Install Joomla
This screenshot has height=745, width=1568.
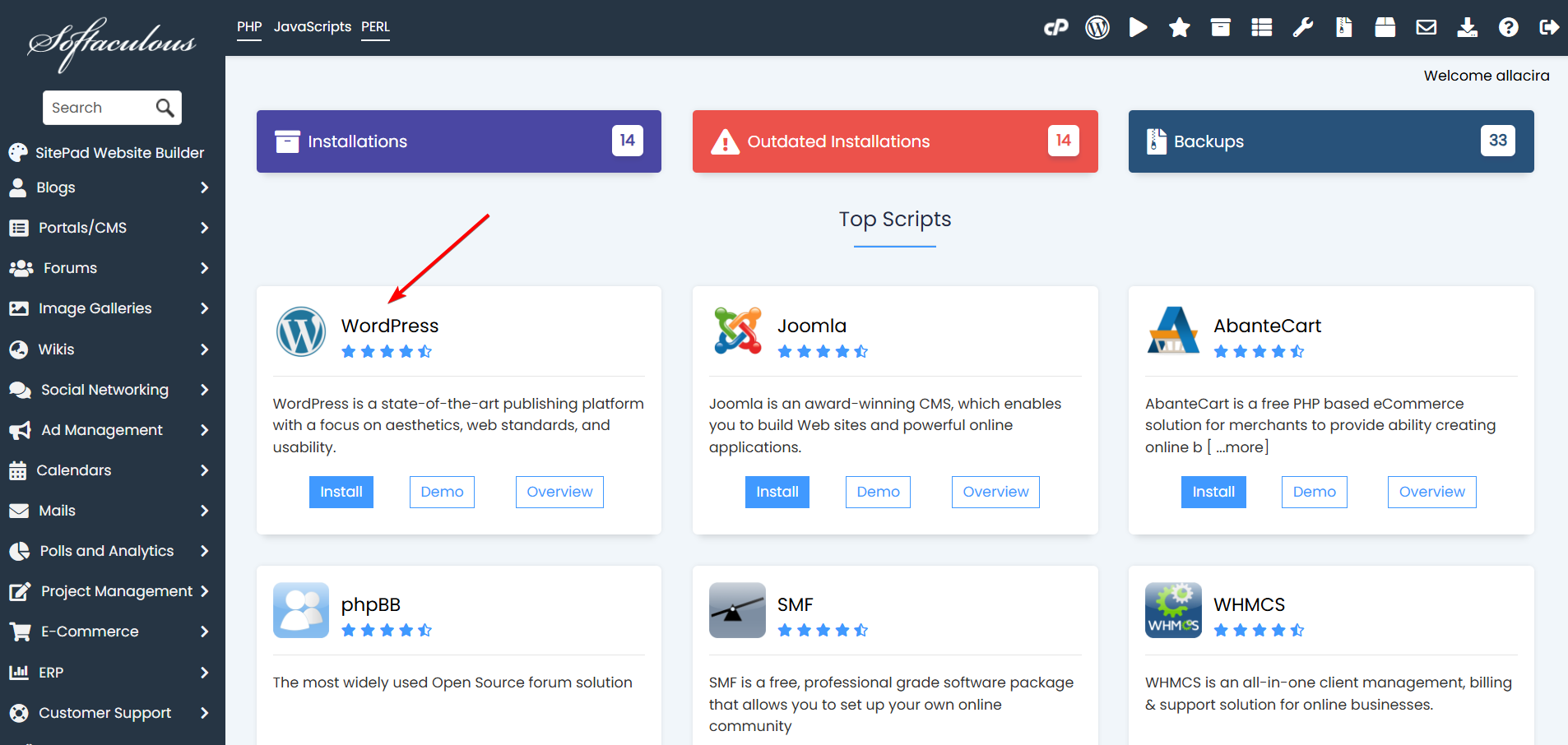point(777,492)
